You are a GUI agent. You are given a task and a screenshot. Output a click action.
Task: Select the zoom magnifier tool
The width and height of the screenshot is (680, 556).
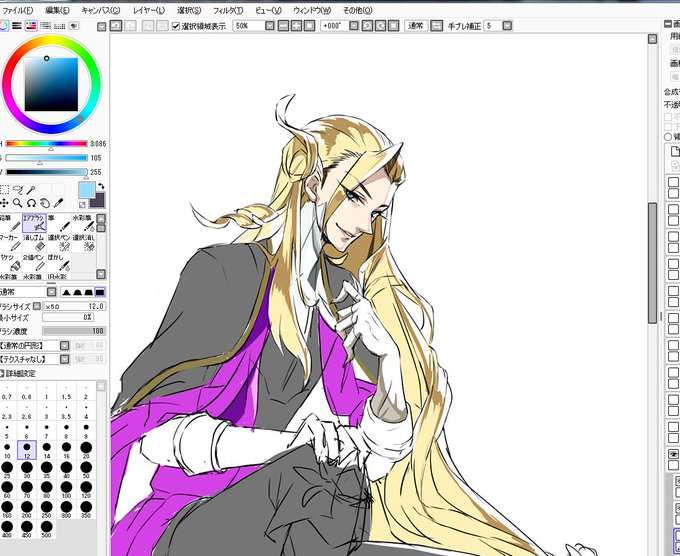[x=18, y=203]
